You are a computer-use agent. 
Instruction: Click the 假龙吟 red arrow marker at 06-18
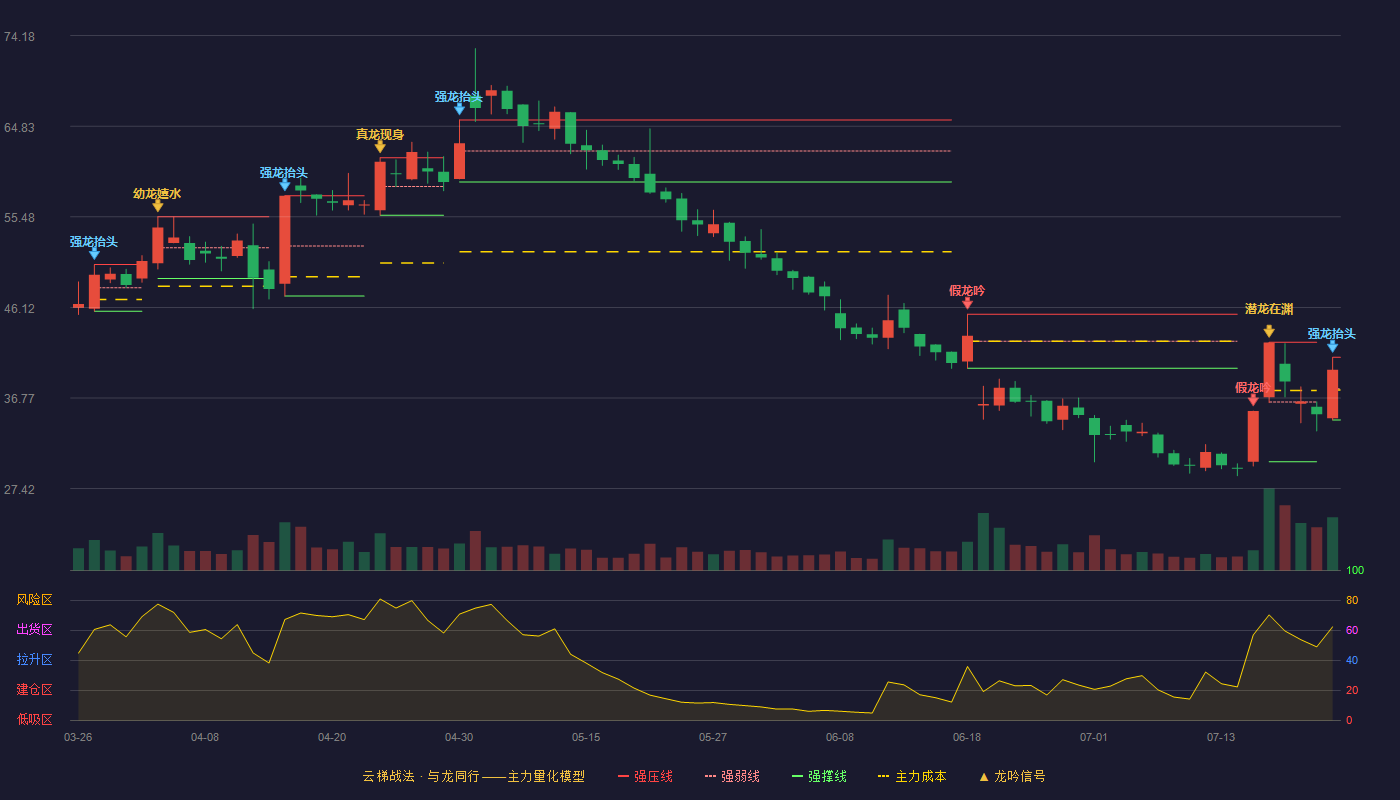(x=967, y=302)
